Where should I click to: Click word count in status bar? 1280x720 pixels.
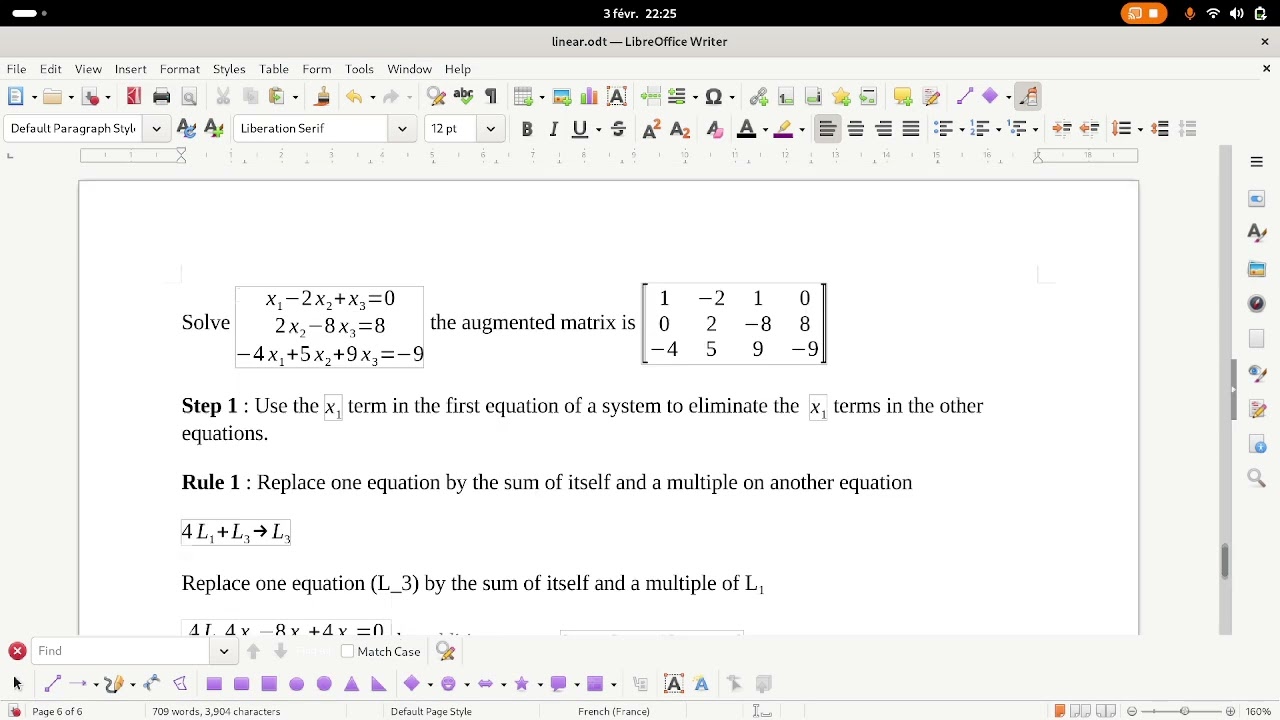(x=216, y=712)
